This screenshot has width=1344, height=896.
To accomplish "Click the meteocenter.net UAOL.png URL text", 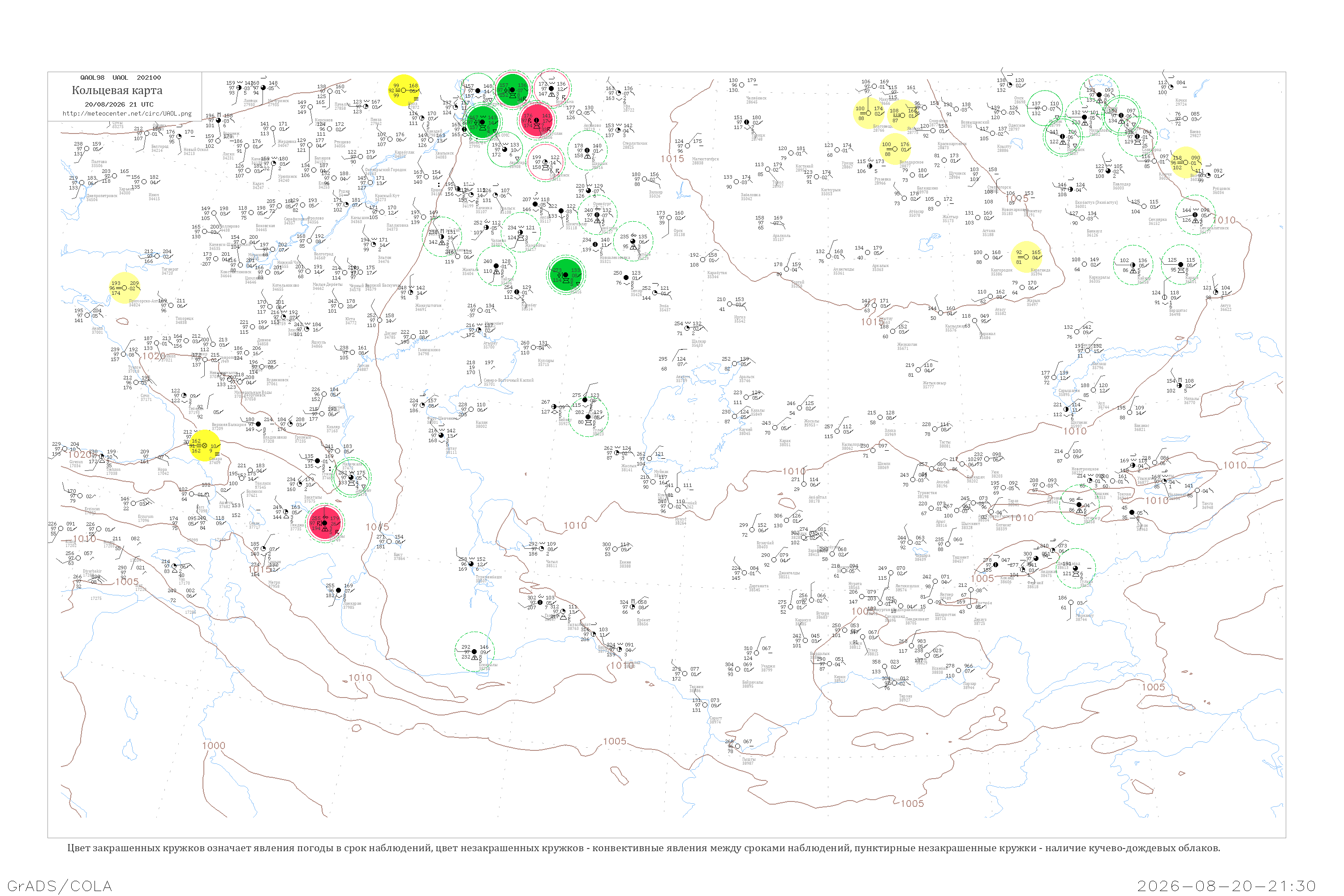I will click(127, 114).
